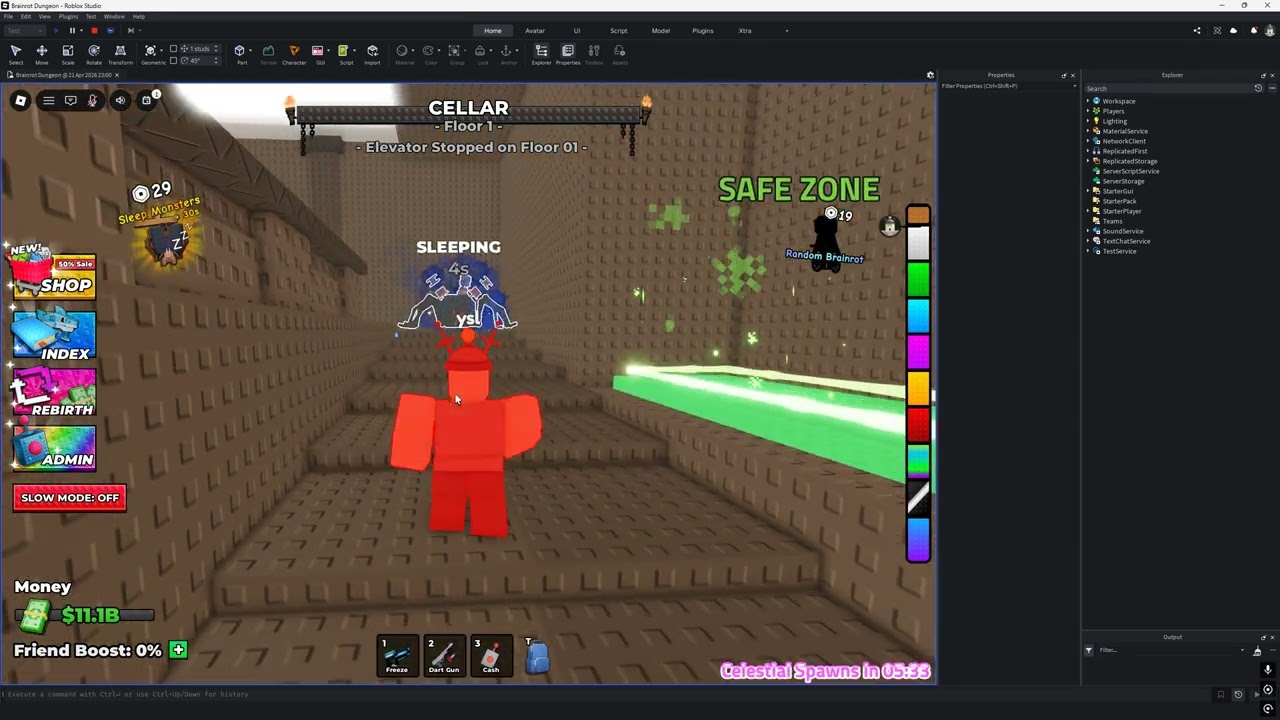The width and height of the screenshot is (1280, 720).
Task: Pick the red color swatch
Action: click(918, 423)
